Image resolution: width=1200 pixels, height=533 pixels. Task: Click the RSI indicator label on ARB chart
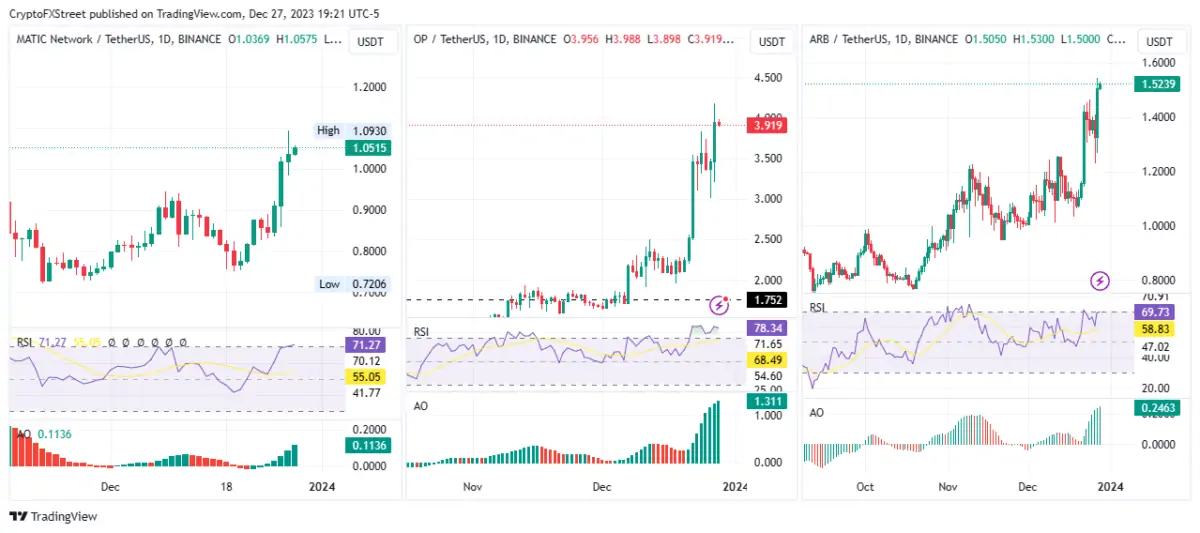point(817,309)
